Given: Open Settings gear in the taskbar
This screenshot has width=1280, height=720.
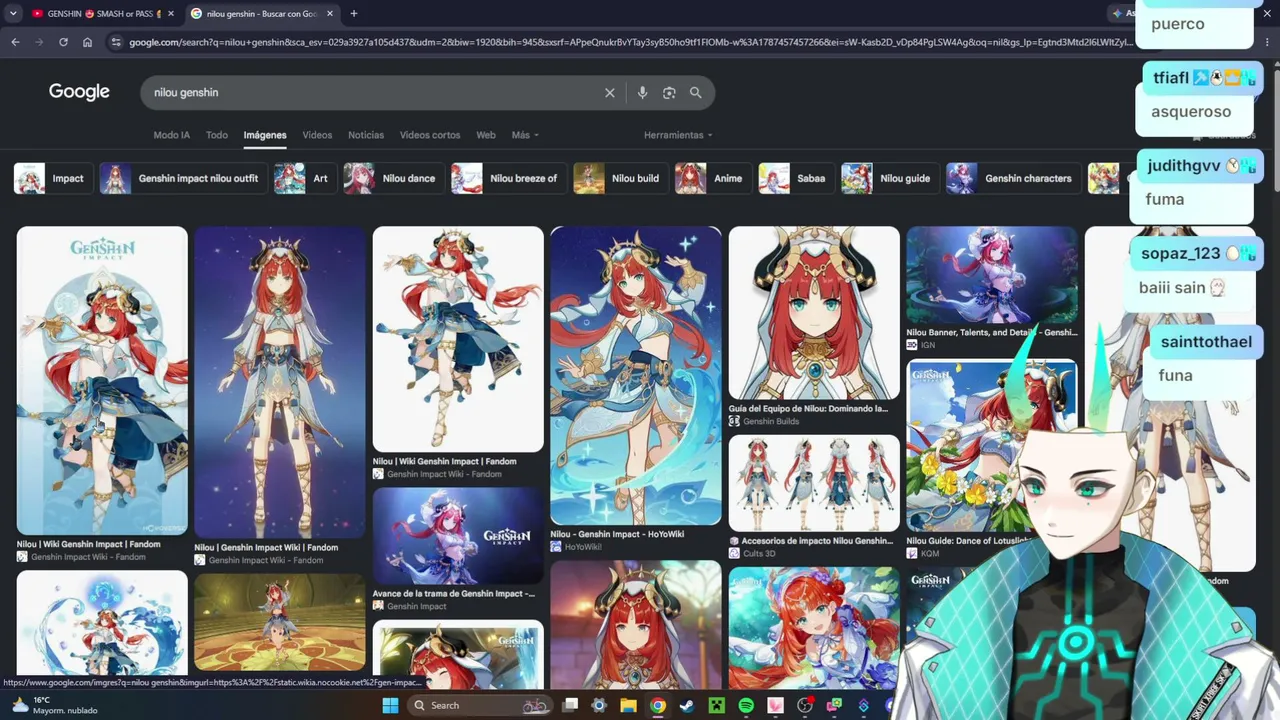Looking at the screenshot, I should pyautogui.click(x=599, y=705).
